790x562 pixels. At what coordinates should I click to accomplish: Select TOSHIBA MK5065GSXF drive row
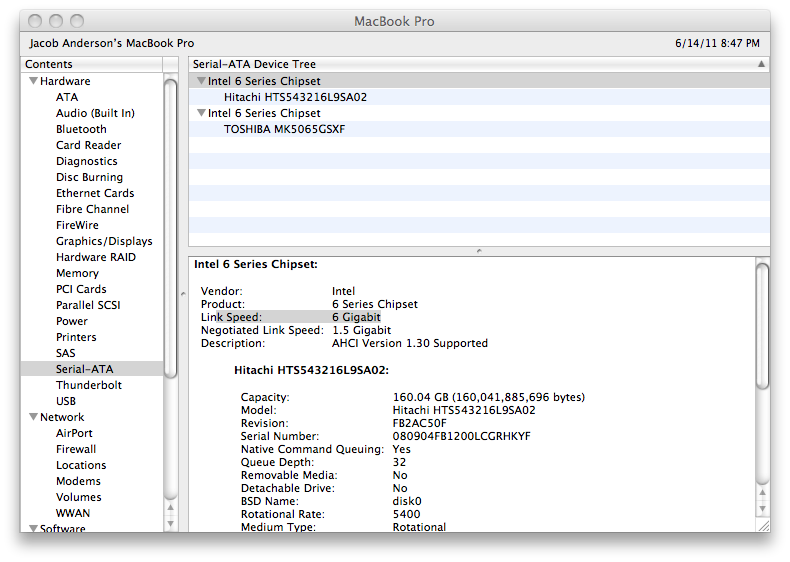[479, 129]
